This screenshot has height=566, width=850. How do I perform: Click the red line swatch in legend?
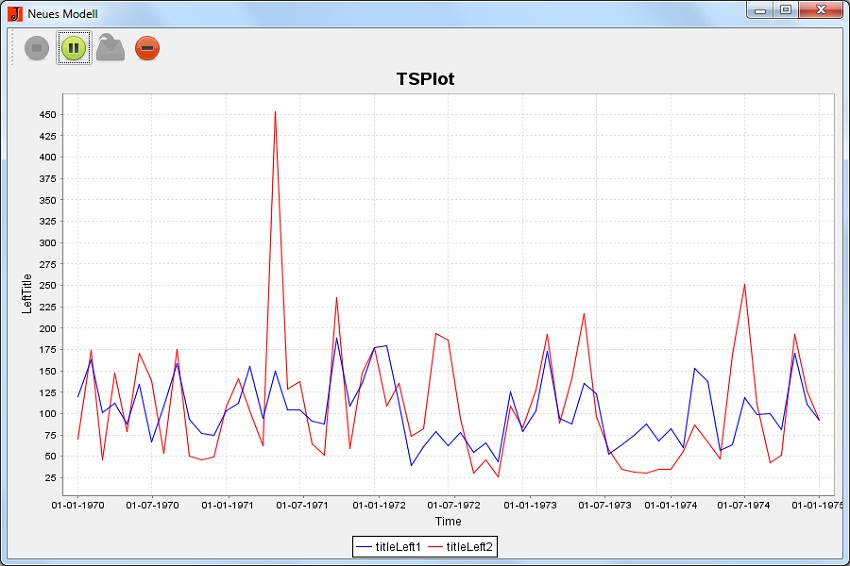tap(435, 546)
